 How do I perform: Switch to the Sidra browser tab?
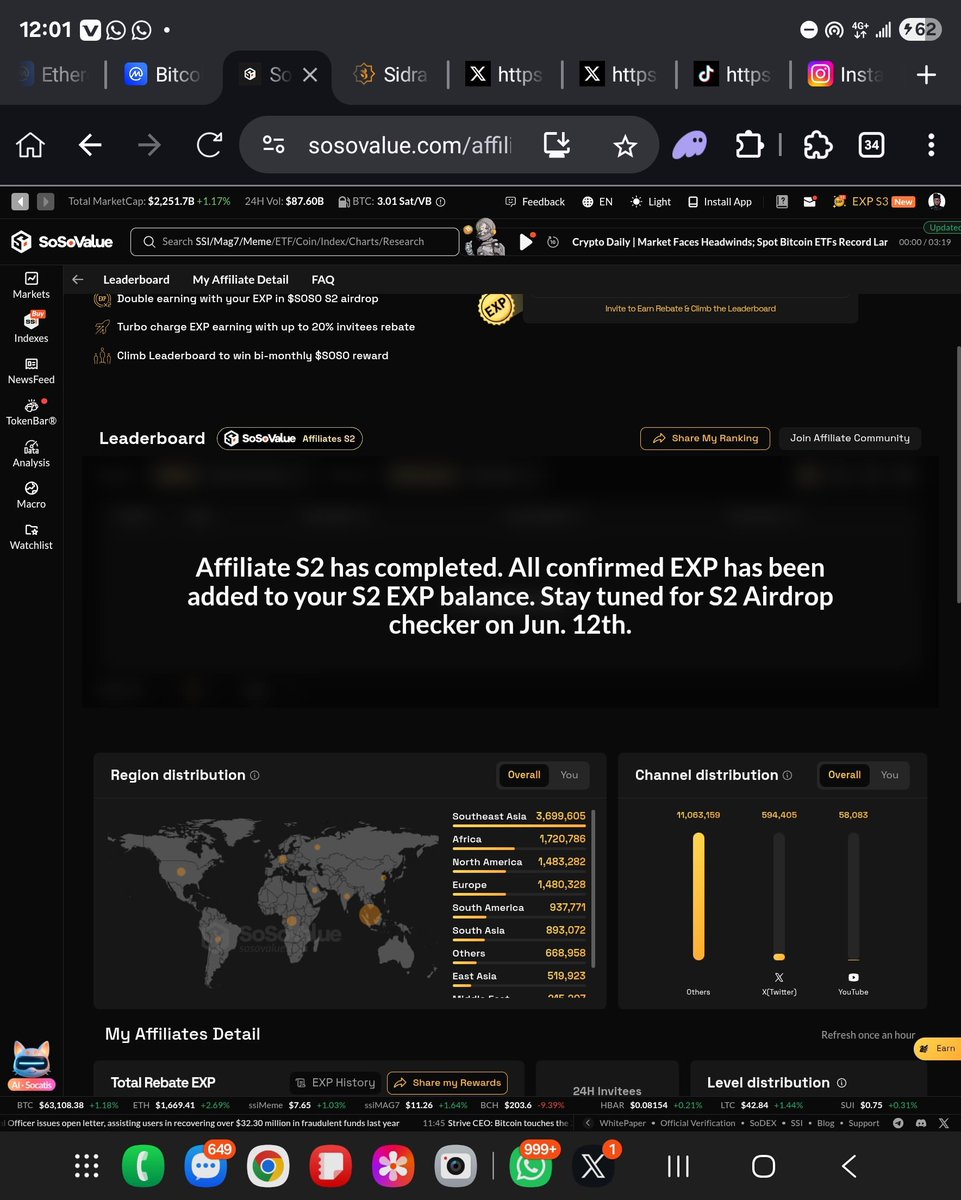(392, 75)
